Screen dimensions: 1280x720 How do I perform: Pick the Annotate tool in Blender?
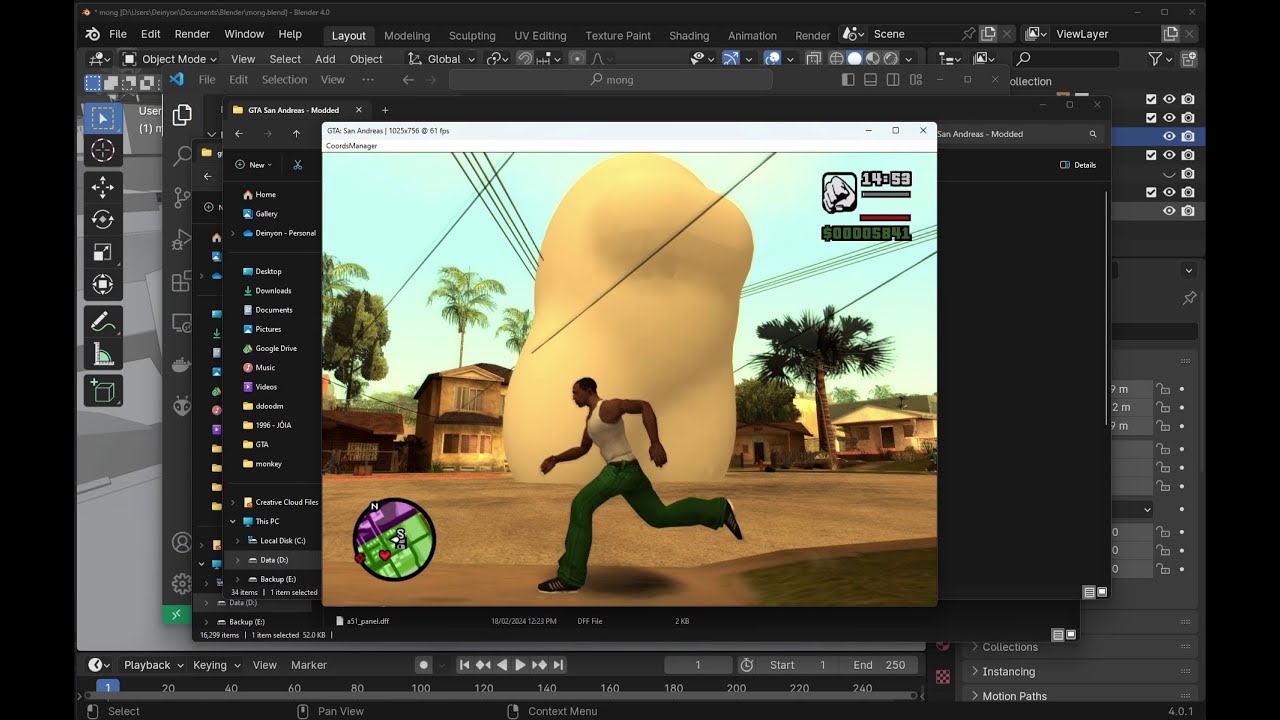[102, 321]
